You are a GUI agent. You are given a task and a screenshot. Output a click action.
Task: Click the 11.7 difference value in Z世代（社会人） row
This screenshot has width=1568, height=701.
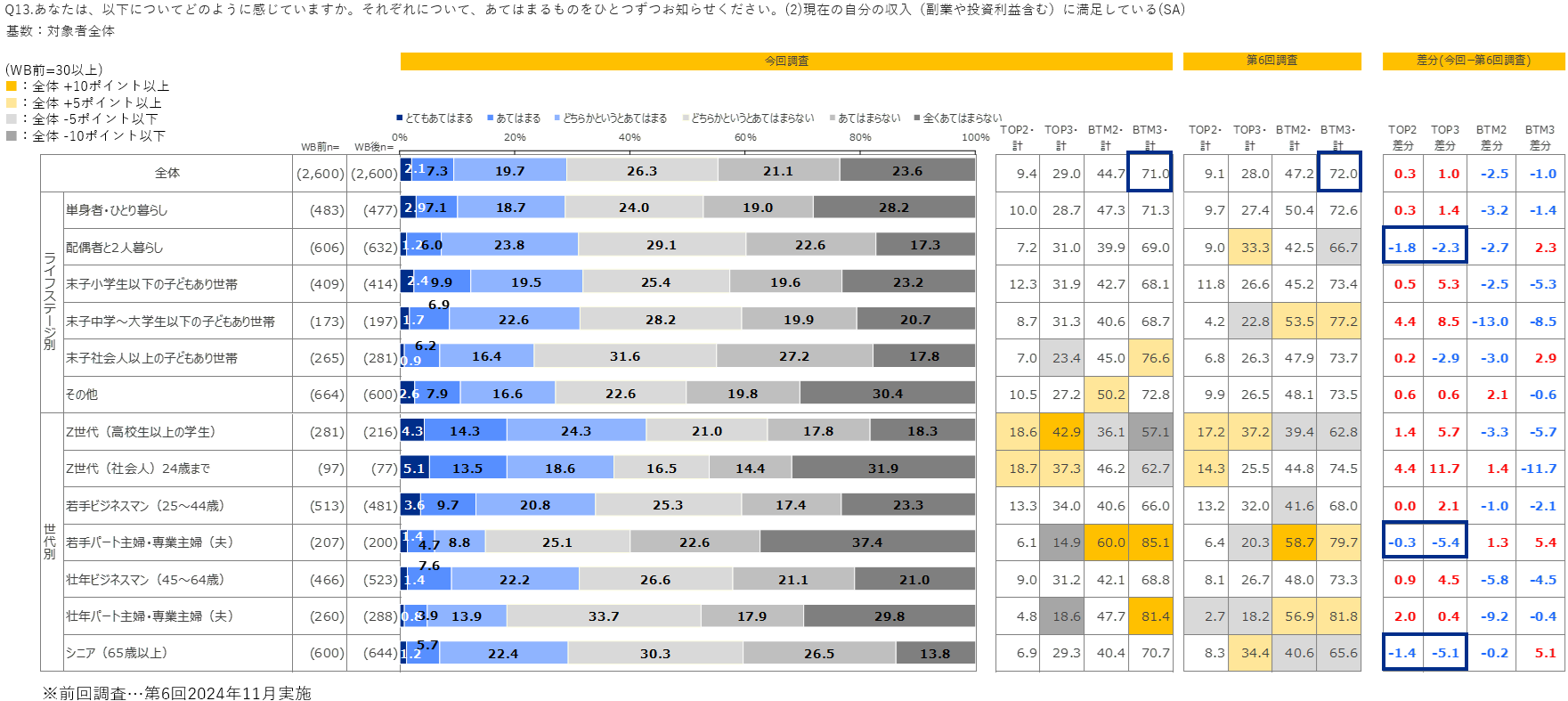tap(1444, 469)
